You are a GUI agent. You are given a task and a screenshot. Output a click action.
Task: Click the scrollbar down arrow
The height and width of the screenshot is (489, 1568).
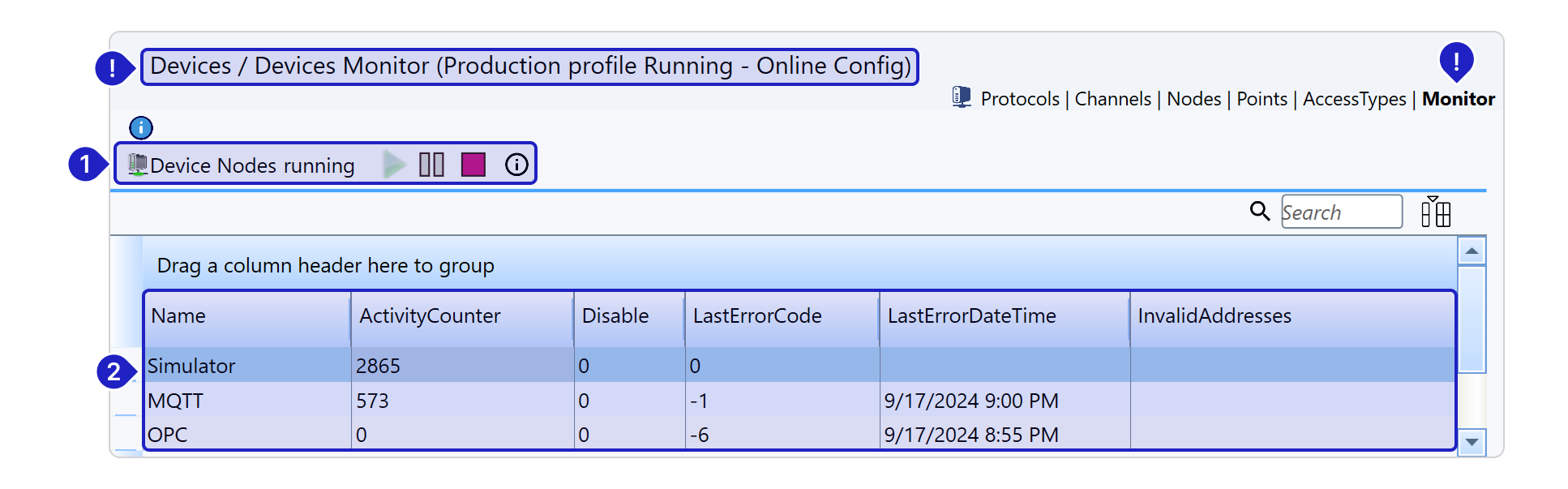pos(1471,443)
